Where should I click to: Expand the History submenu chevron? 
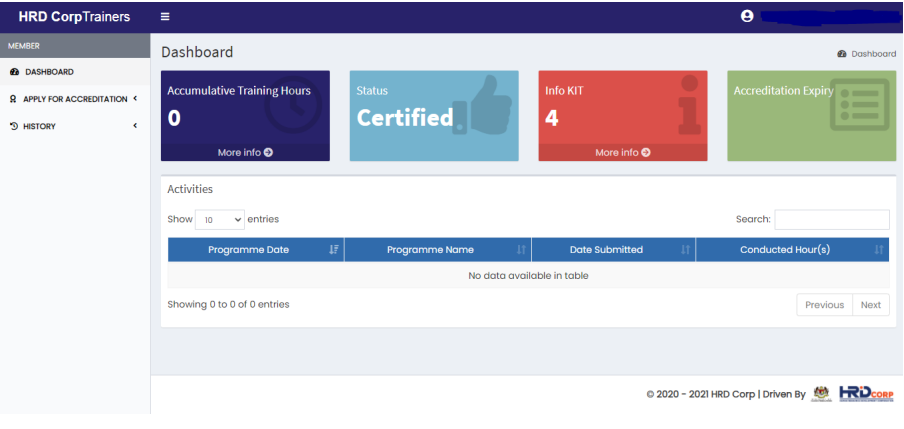(x=135, y=126)
